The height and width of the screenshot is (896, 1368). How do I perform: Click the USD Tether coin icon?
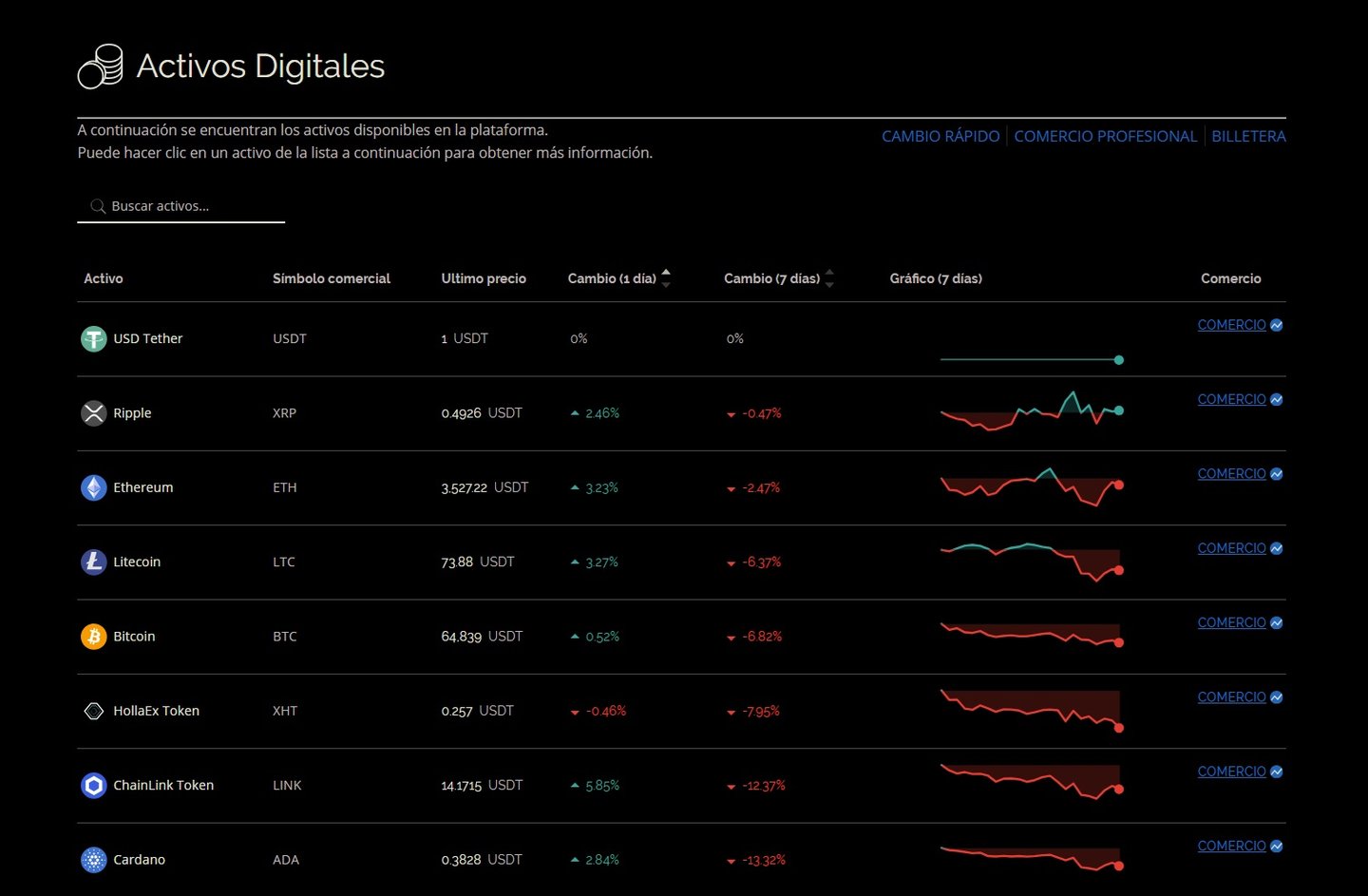pyautogui.click(x=93, y=338)
